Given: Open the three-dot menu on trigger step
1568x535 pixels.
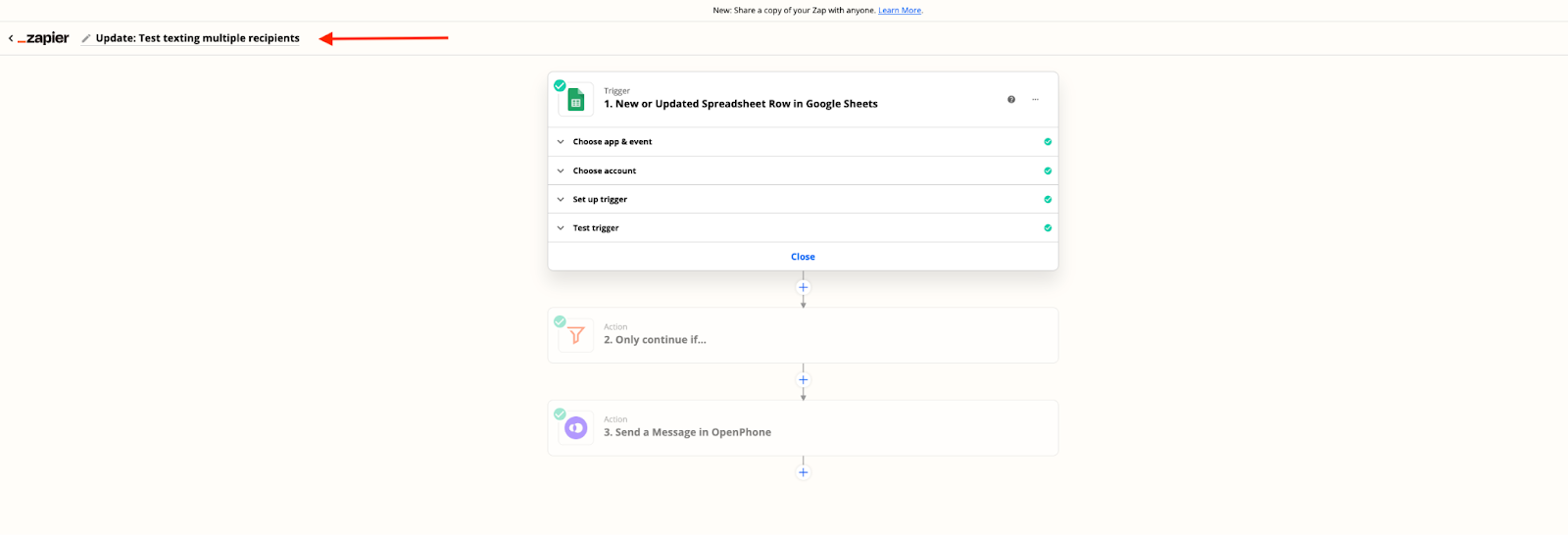Looking at the screenshot, I should (x=1035, y=99).
